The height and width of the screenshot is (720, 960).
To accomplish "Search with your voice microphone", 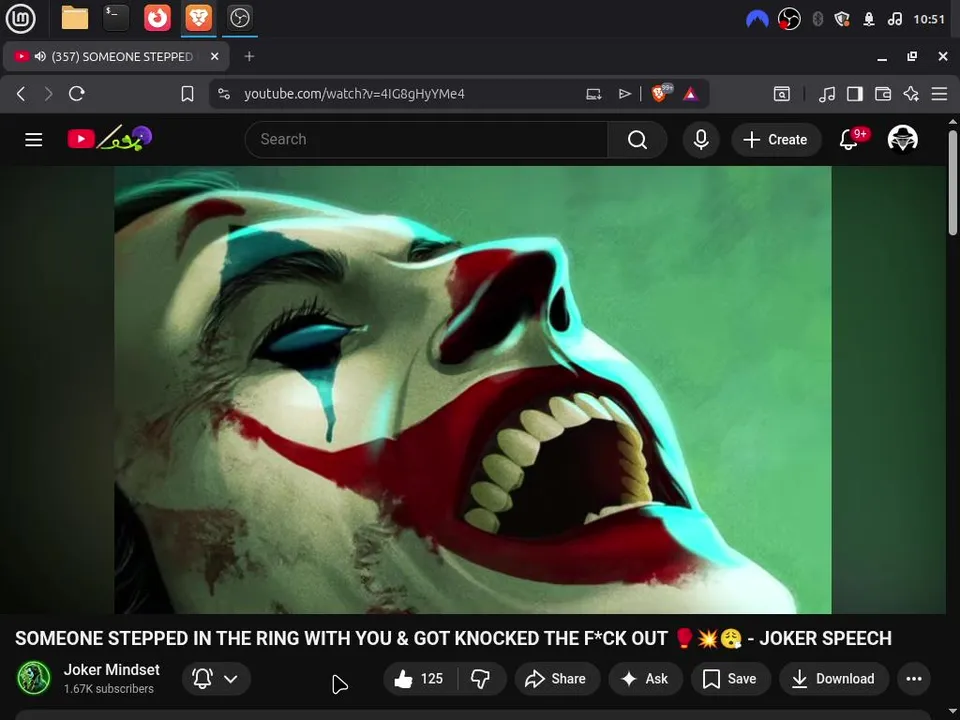I will [x=701, y=140].
